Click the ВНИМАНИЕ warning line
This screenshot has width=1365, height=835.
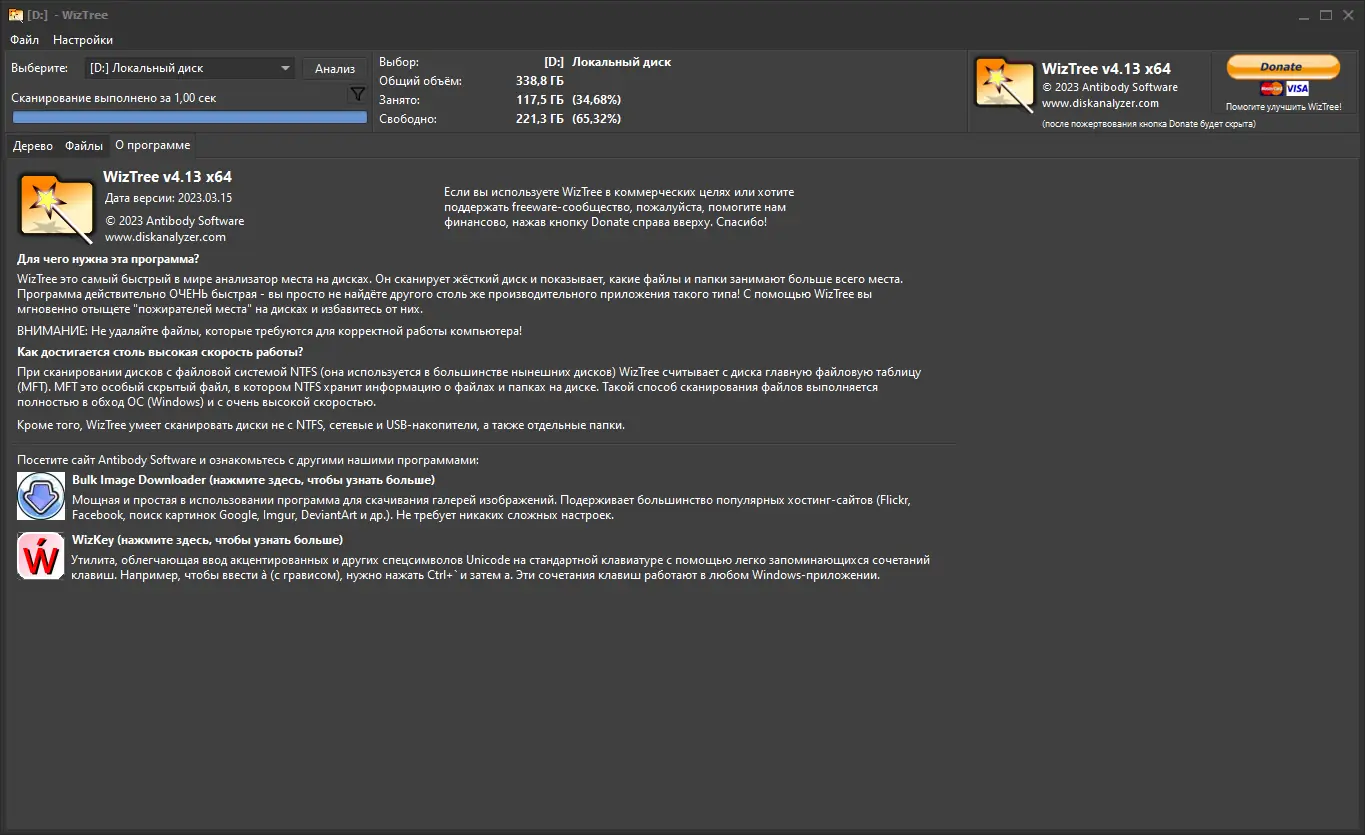pos(269,331)
